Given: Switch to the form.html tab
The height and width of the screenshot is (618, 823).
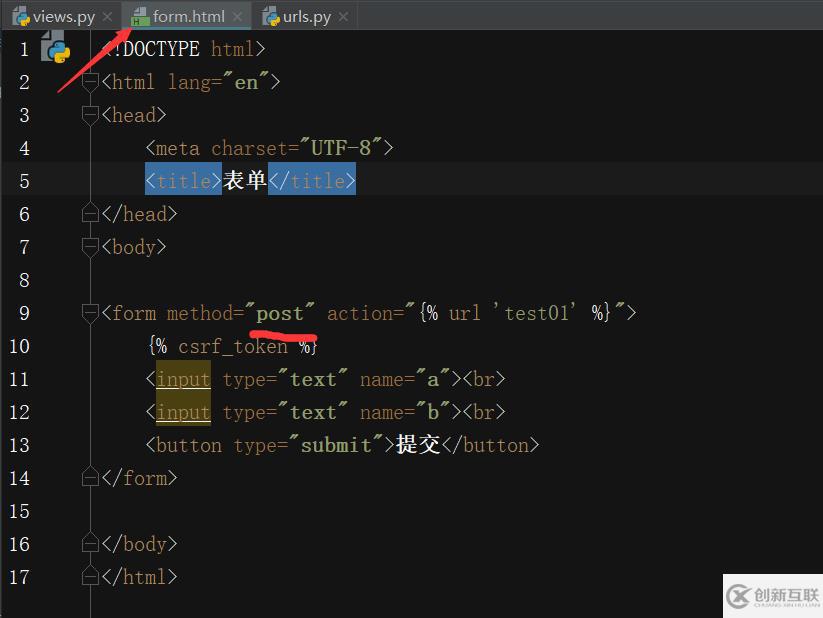Looking at the screenshot, I should pyautogui.click(x=188, y=17).
